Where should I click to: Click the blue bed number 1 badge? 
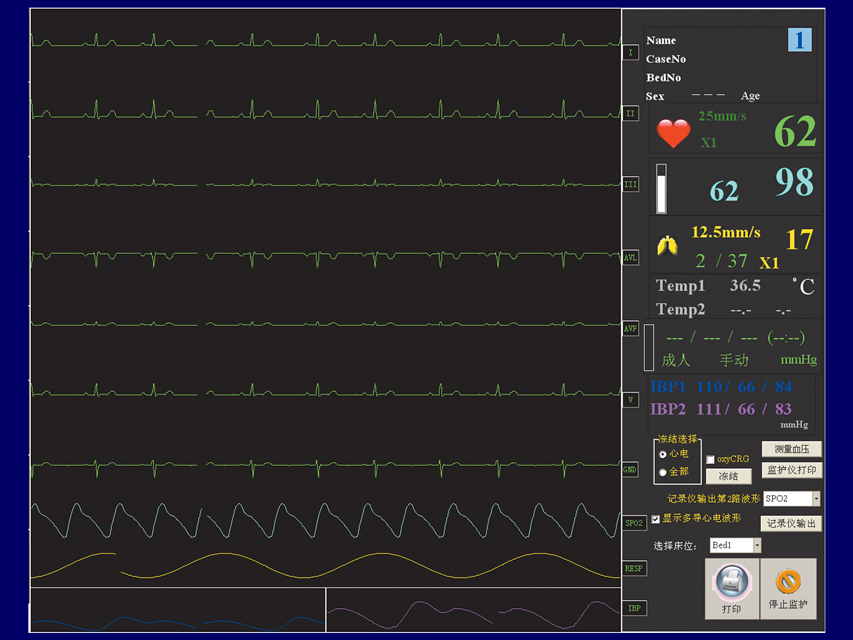pos(799,40)
